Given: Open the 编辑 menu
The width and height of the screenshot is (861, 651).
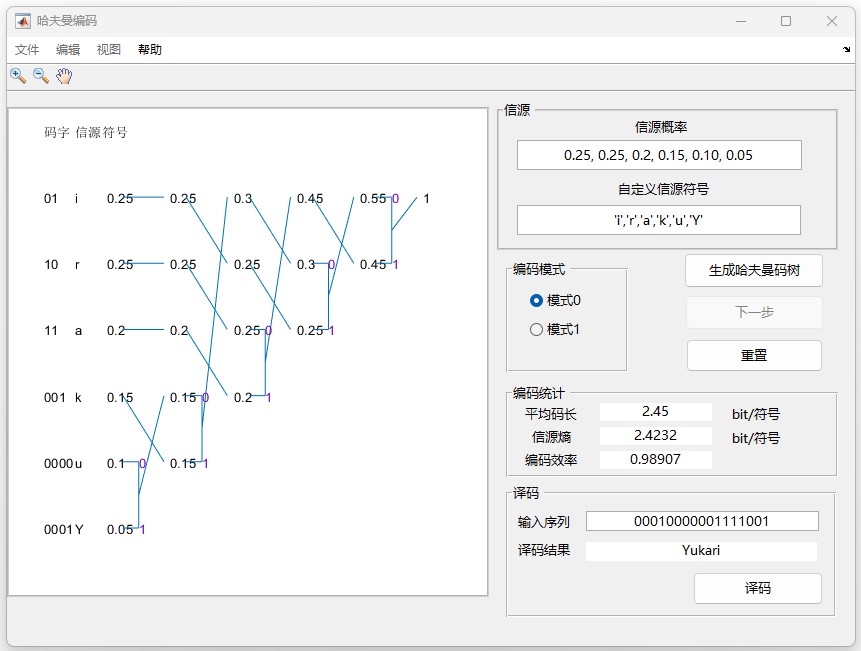Looking at the screenshot, I should point(68,49).
